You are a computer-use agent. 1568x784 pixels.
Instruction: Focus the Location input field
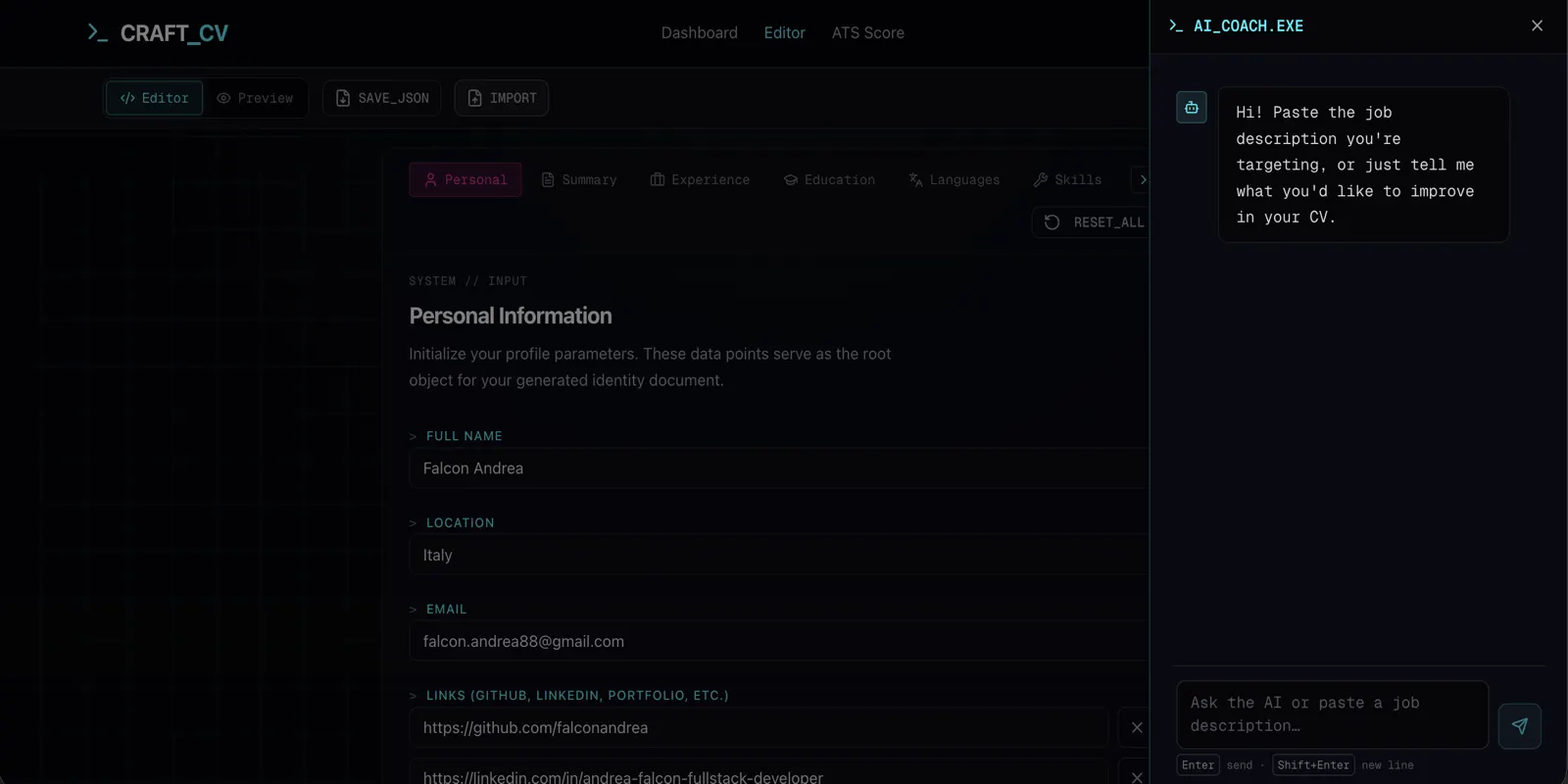(x=779, y=555)
